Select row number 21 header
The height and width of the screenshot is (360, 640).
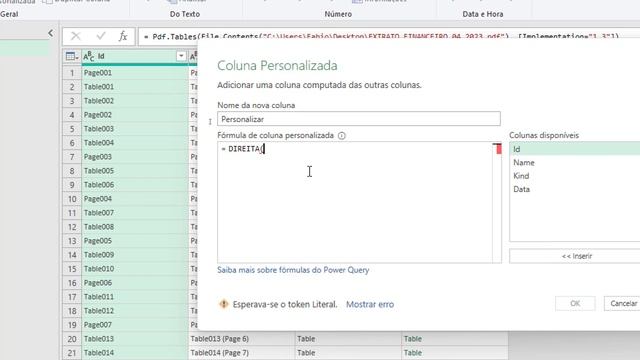[x=72, y=353]
